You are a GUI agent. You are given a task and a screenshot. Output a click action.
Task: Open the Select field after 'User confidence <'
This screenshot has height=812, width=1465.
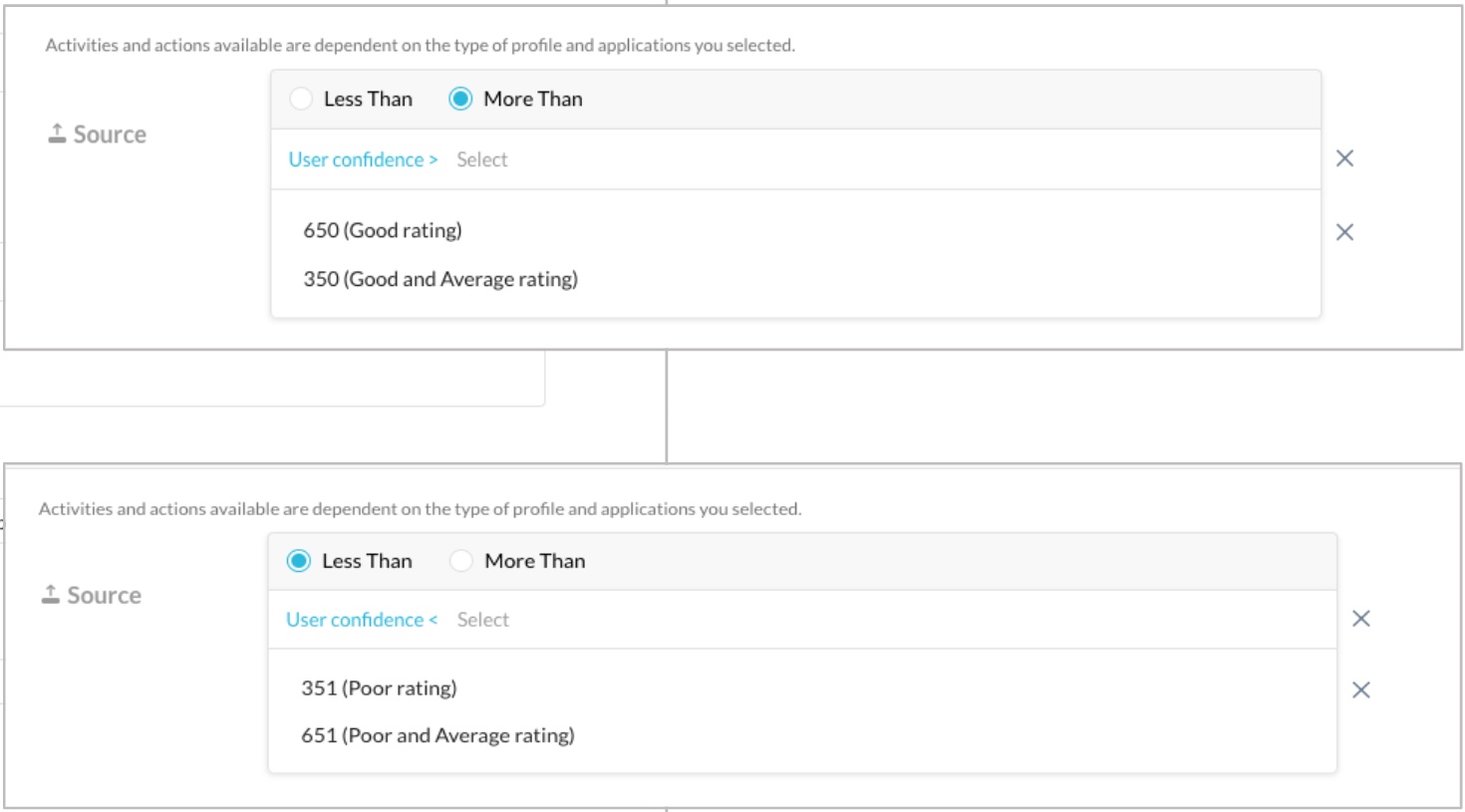[483, 620]
